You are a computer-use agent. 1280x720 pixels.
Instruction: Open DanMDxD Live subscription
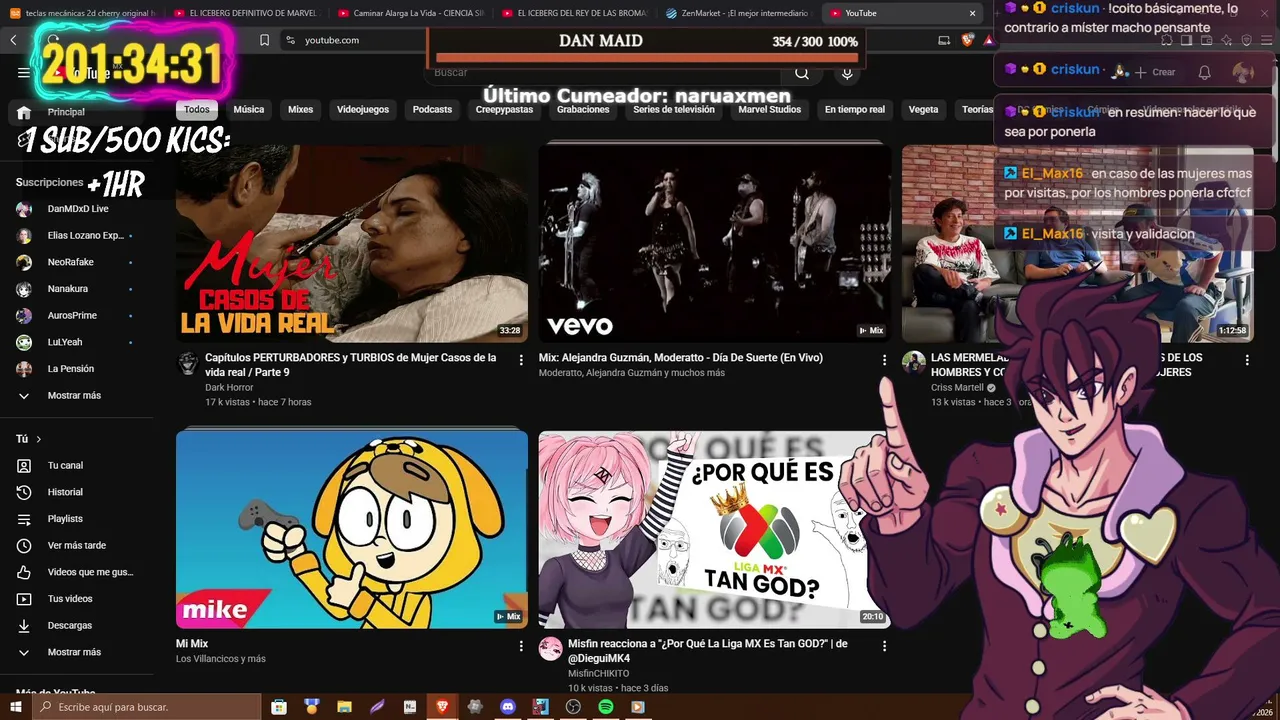77,209
